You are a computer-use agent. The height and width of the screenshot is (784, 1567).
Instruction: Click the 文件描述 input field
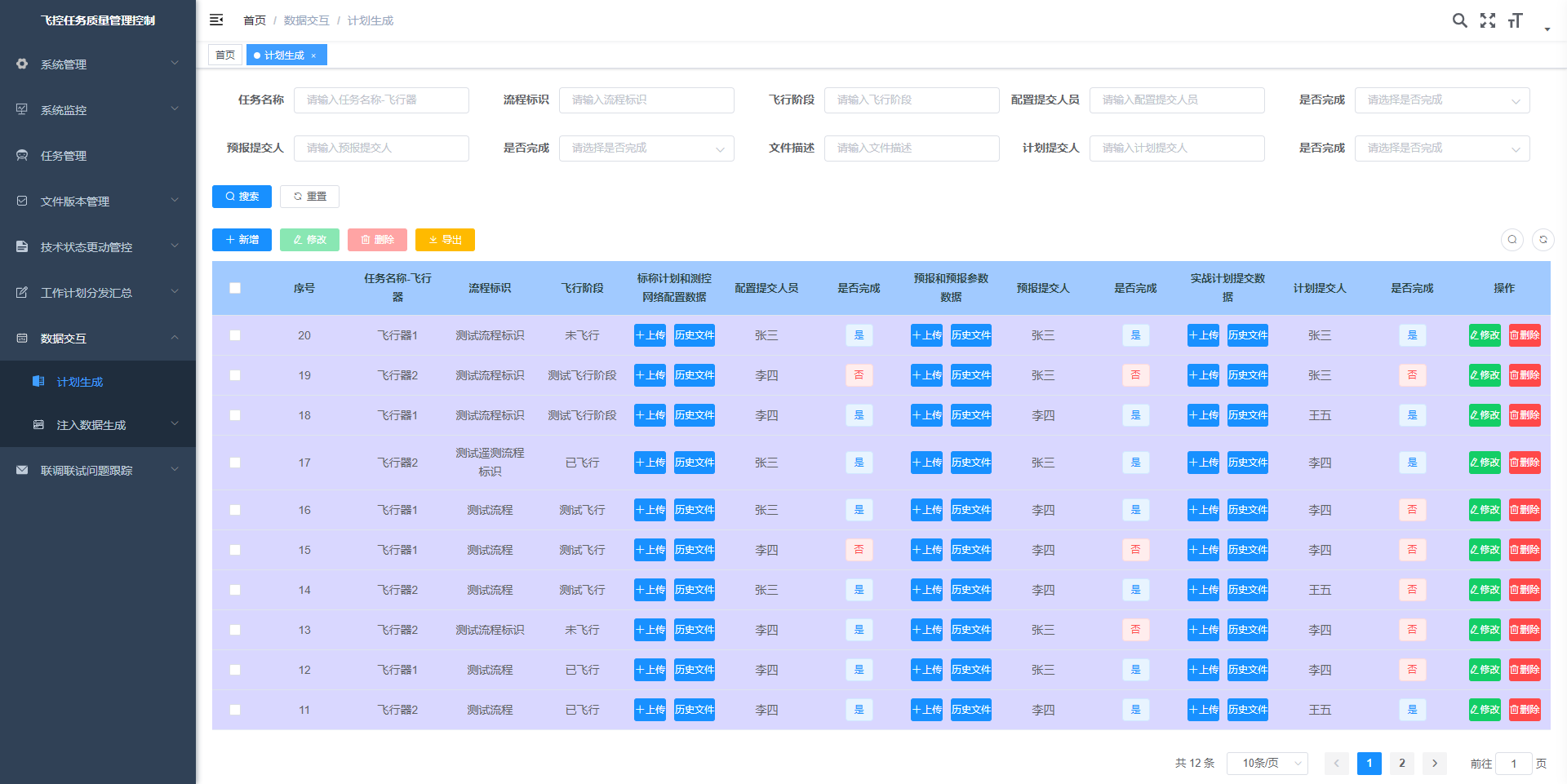click(x=912, y=148)
